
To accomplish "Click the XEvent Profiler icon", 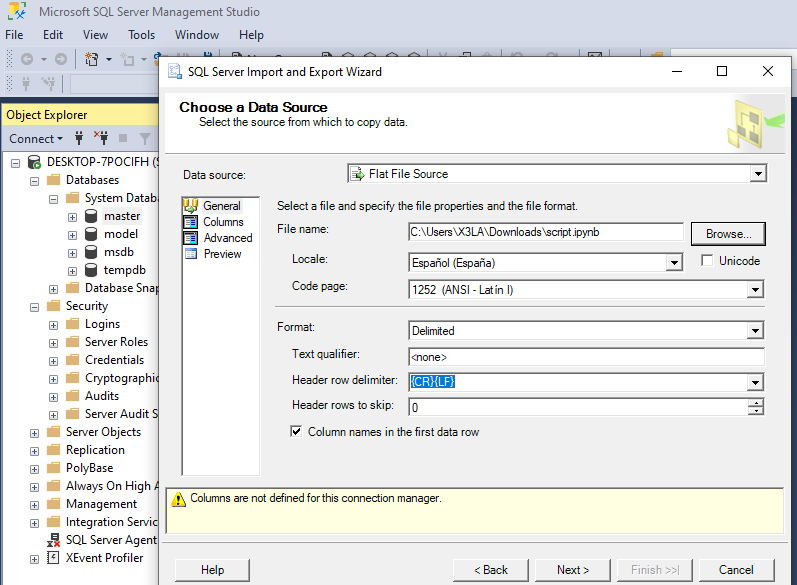I will 54,558.
